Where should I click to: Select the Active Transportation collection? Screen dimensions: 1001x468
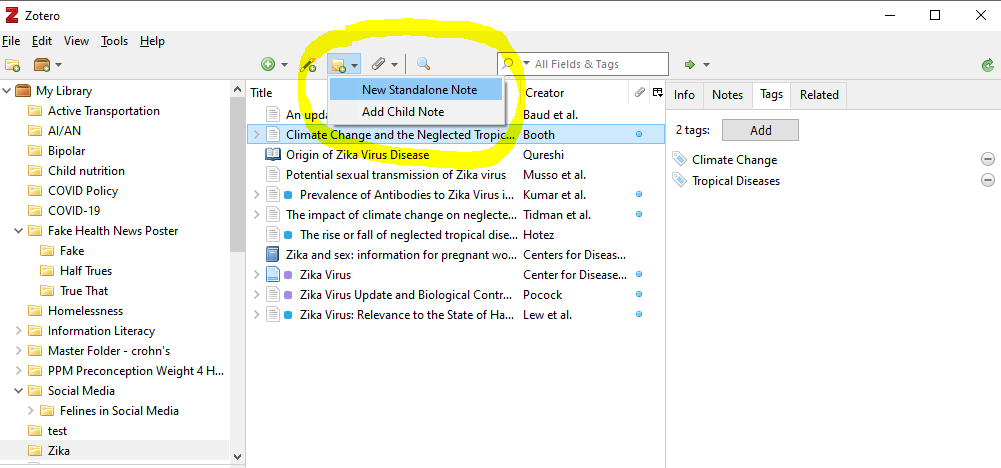coord(103,110)
